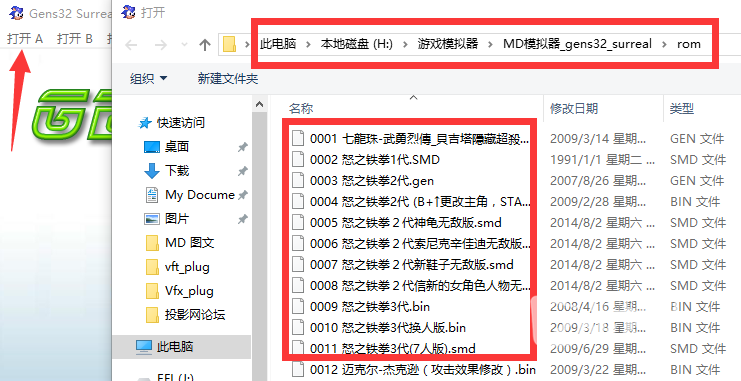Image resolution: width=741 pixels, height=381 pixels.
Task: Open the 打开 A menu in Gens32 window
Action: tap(25, 38)
